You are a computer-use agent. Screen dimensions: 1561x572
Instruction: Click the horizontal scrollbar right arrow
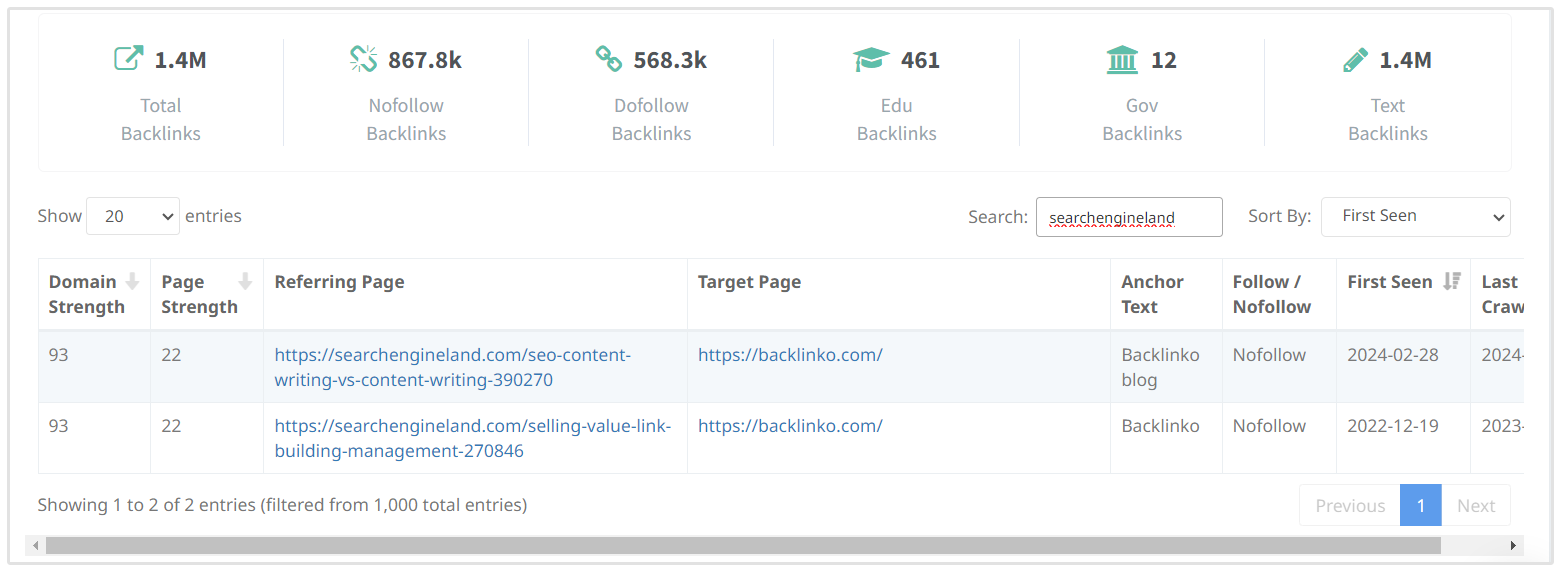coord(1515,545)
